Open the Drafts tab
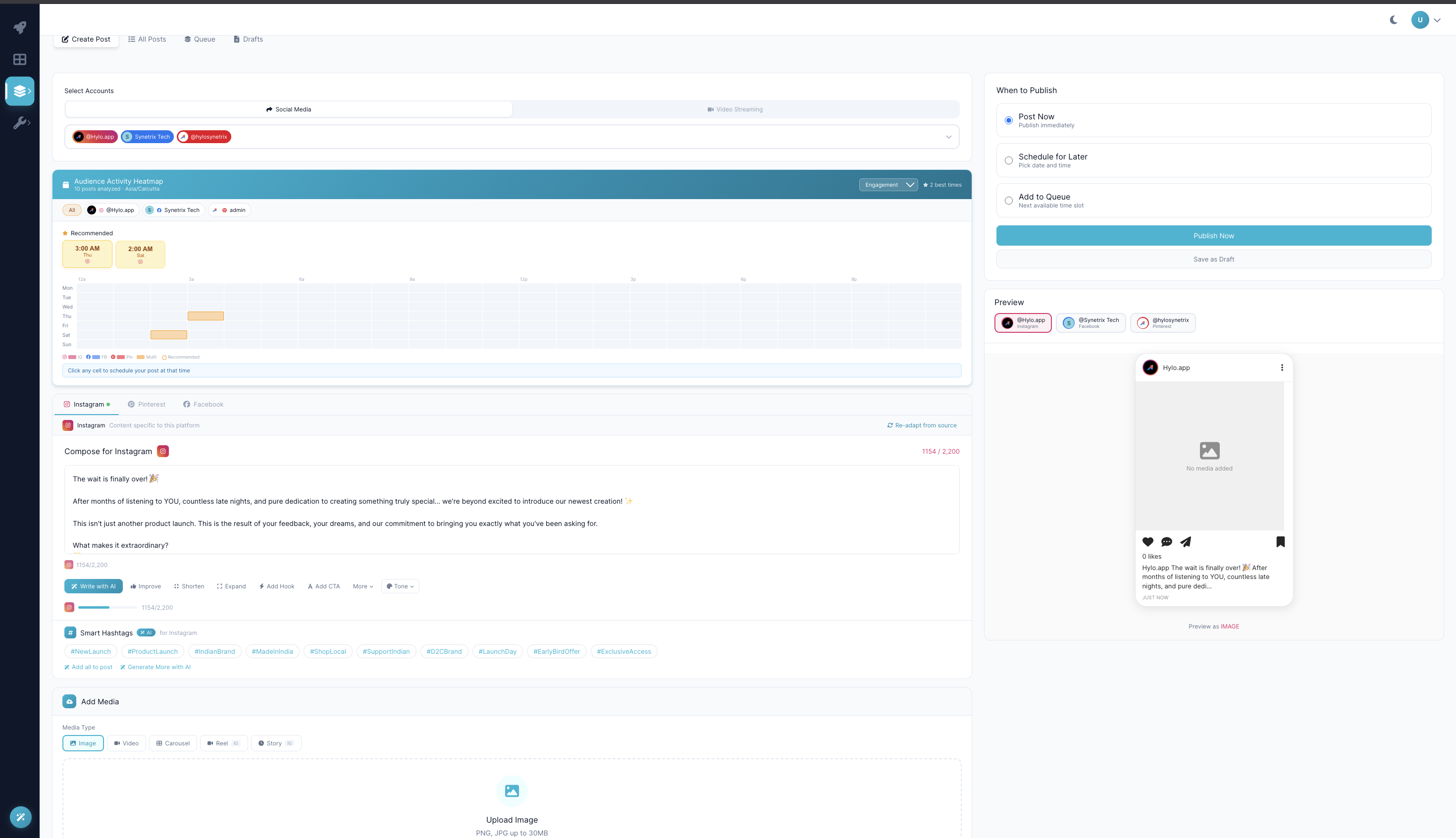 pos(248,39)
